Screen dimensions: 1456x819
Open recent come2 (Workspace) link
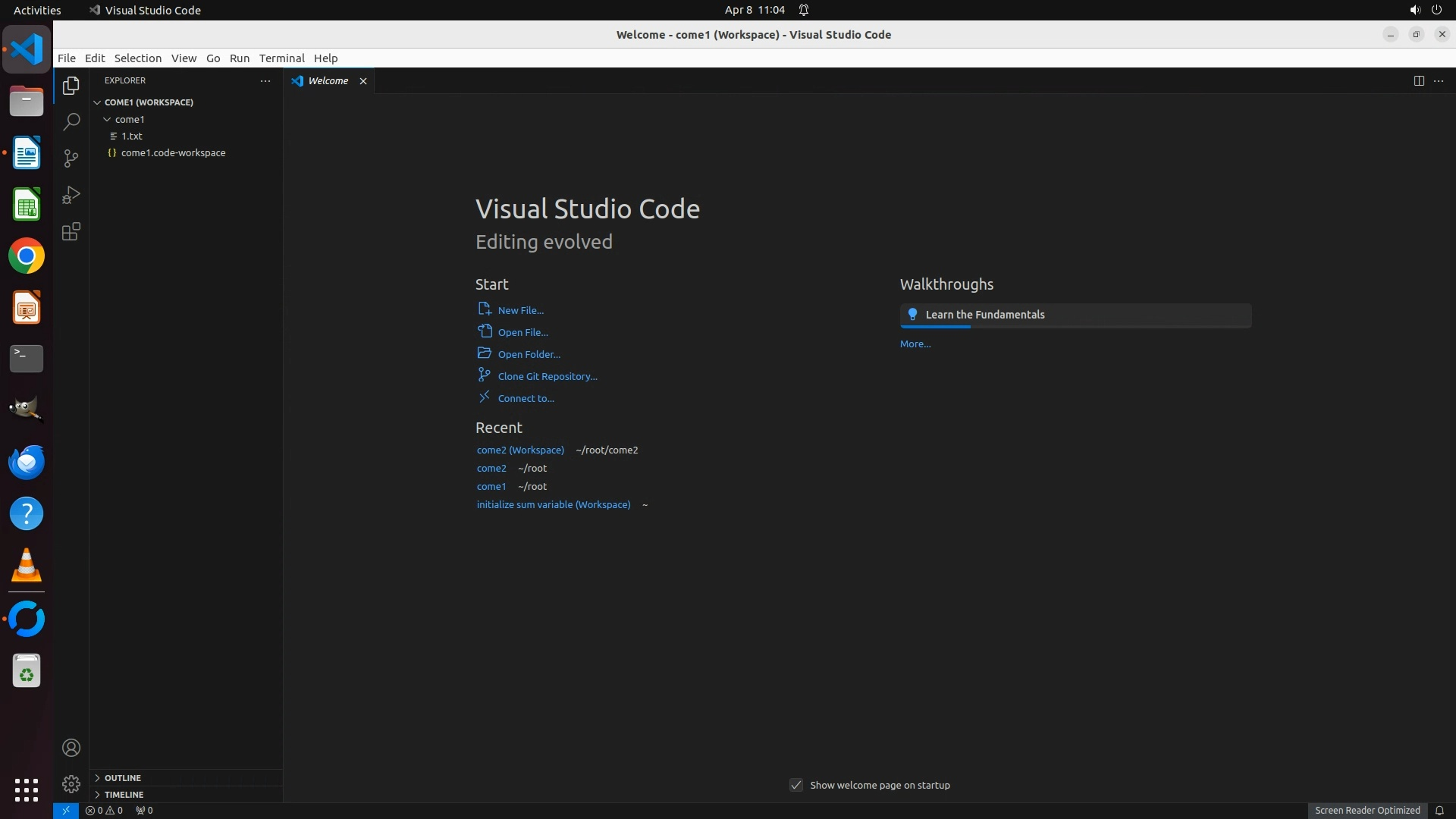[520, 450]
